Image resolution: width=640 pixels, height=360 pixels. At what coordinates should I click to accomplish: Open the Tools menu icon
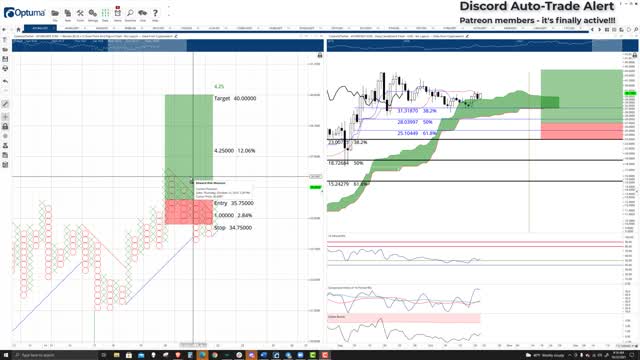(80, 13)
